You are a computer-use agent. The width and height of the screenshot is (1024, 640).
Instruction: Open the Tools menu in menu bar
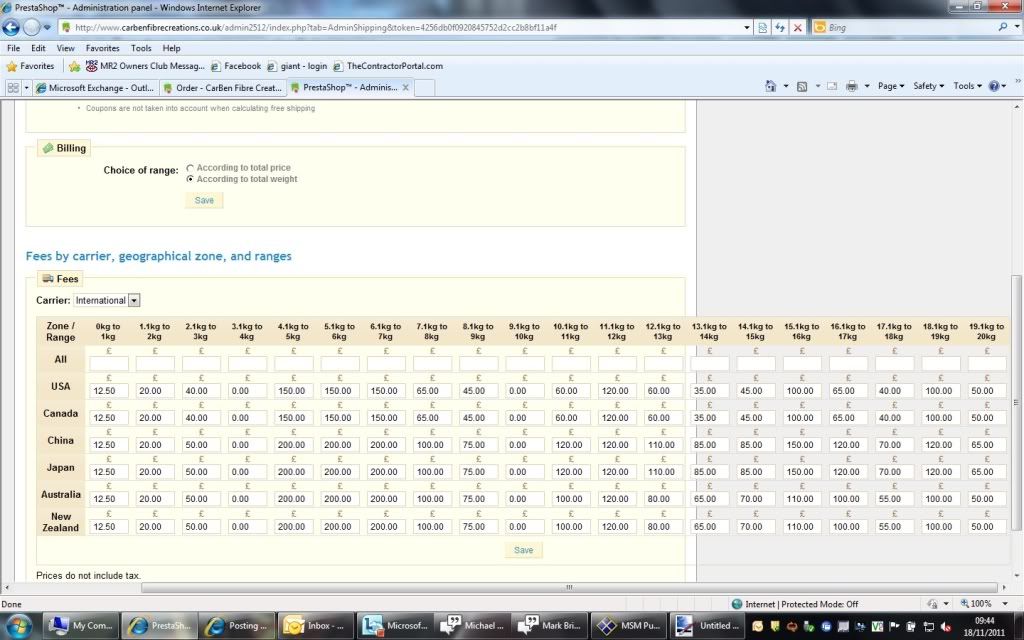(x=141, y=48)
